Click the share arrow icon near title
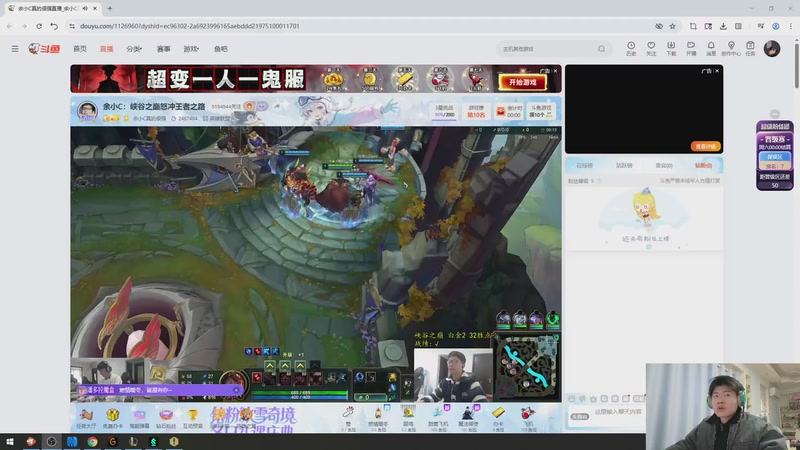Image resolution: width=800 pixels, height=450 pixels. (x=277, y=106)
